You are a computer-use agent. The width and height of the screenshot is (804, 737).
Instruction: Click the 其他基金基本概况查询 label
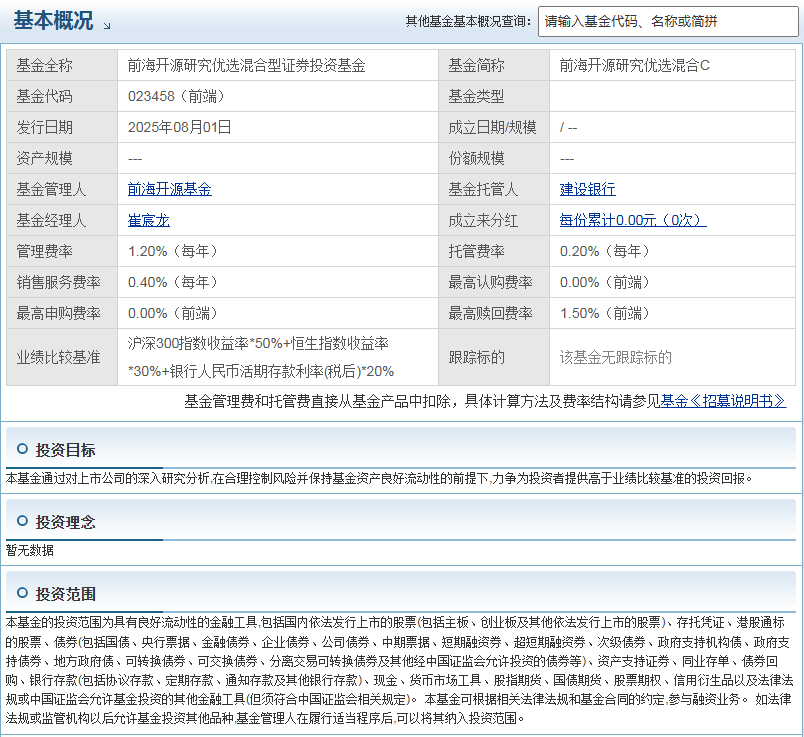click(468, 22)
